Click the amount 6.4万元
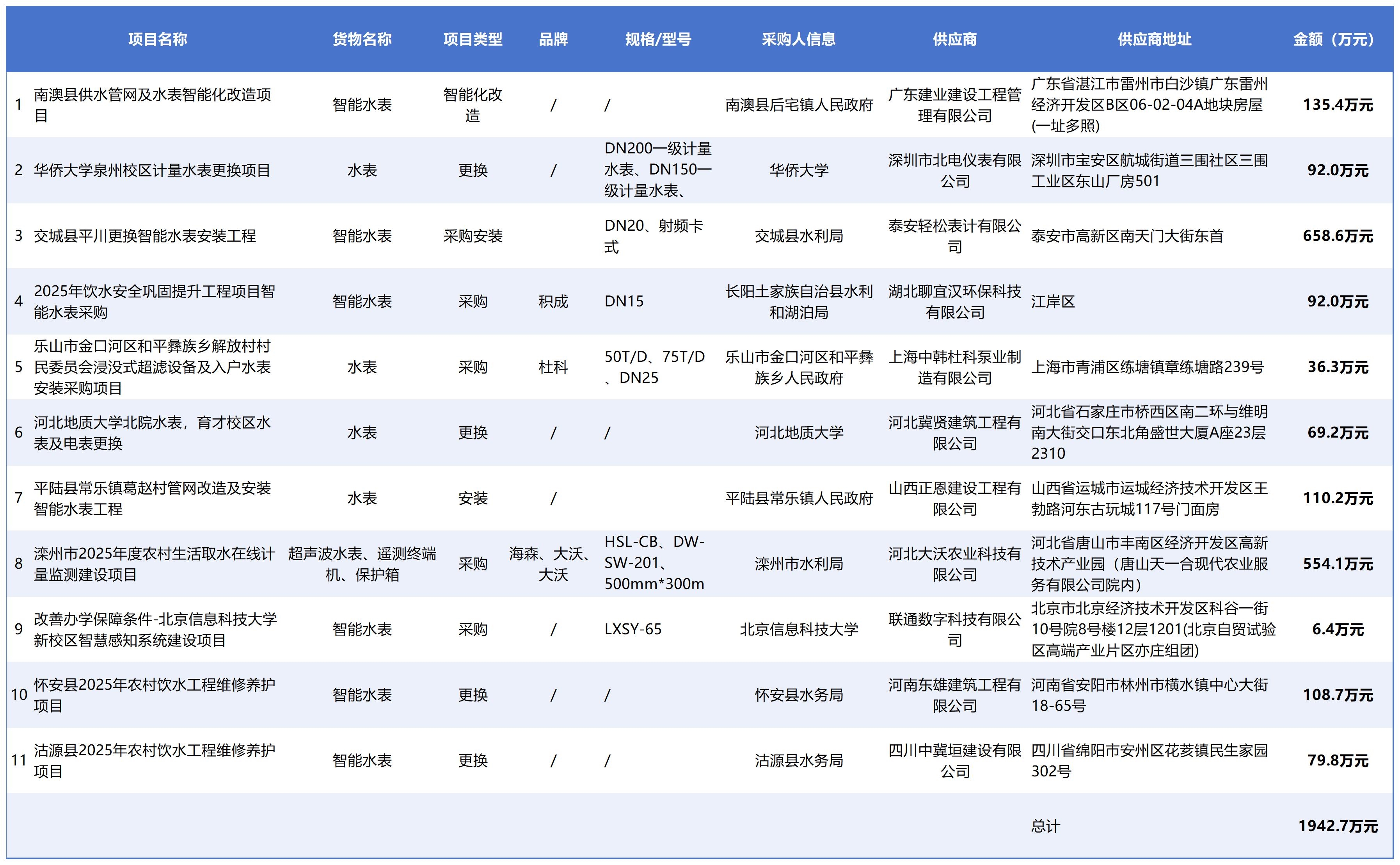The height and width of the screenshot is (865, 1400). [1338, 629]
